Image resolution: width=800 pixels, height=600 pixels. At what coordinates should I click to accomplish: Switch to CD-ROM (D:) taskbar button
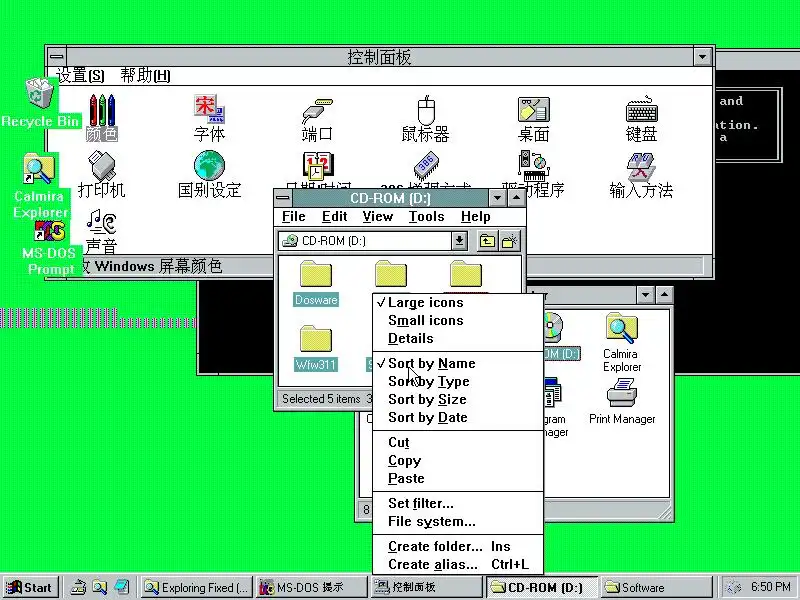[541, 587]
